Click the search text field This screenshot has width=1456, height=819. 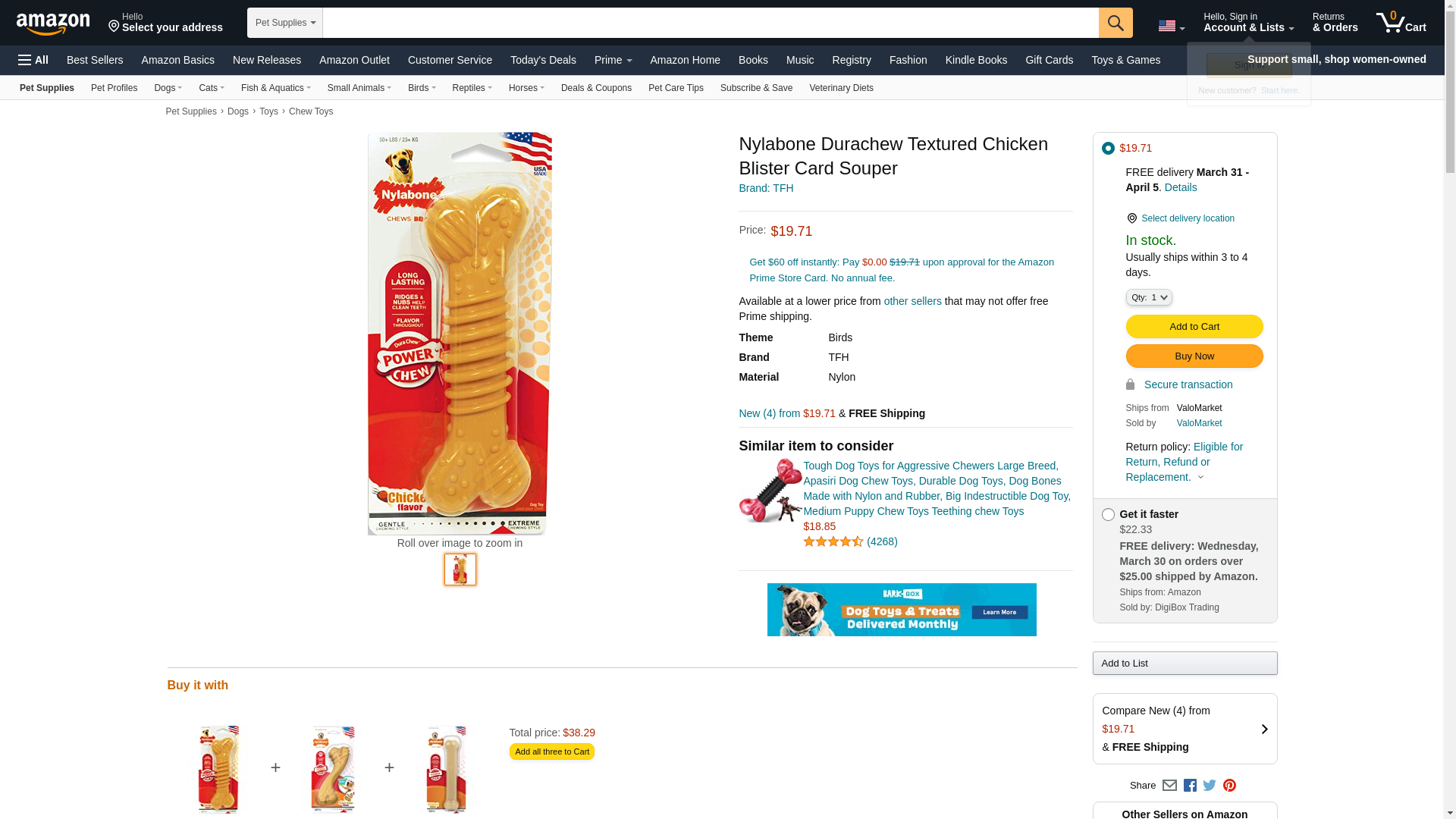(711, 23)
